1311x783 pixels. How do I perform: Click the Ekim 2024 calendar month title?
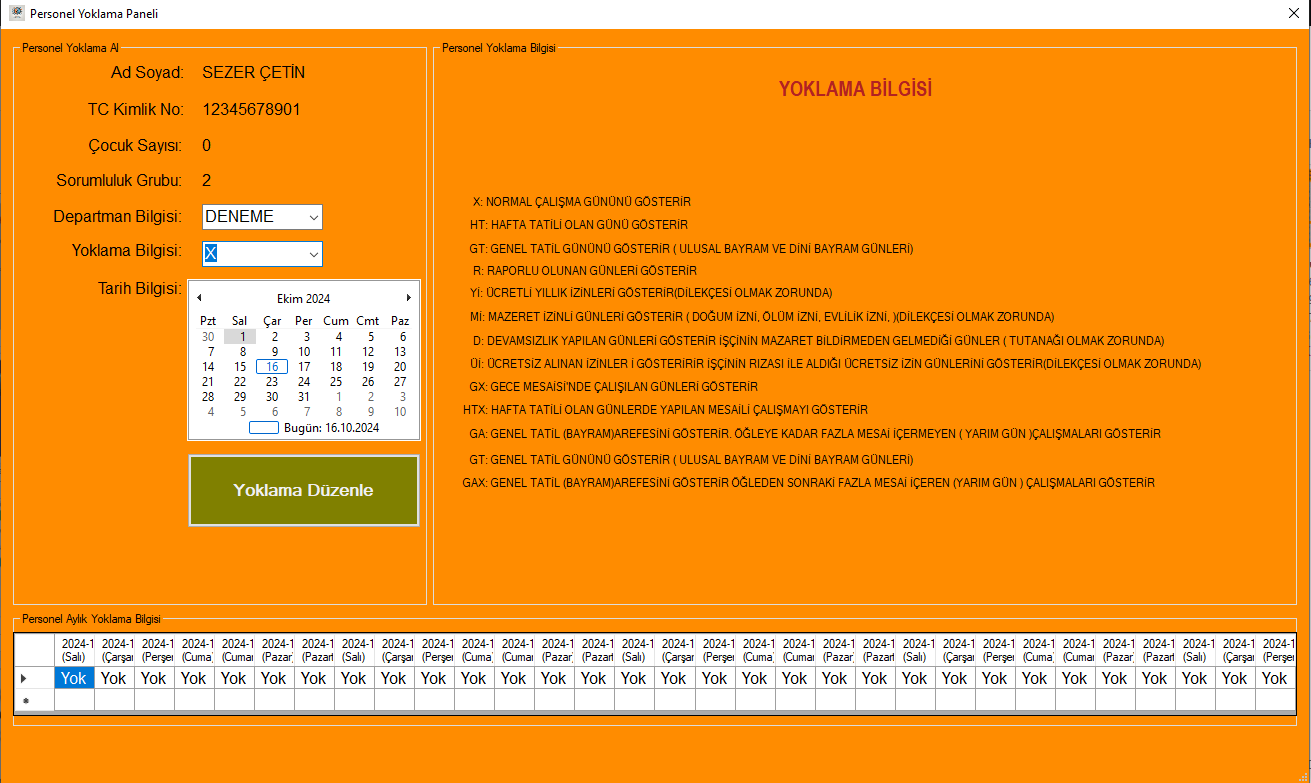303,298
